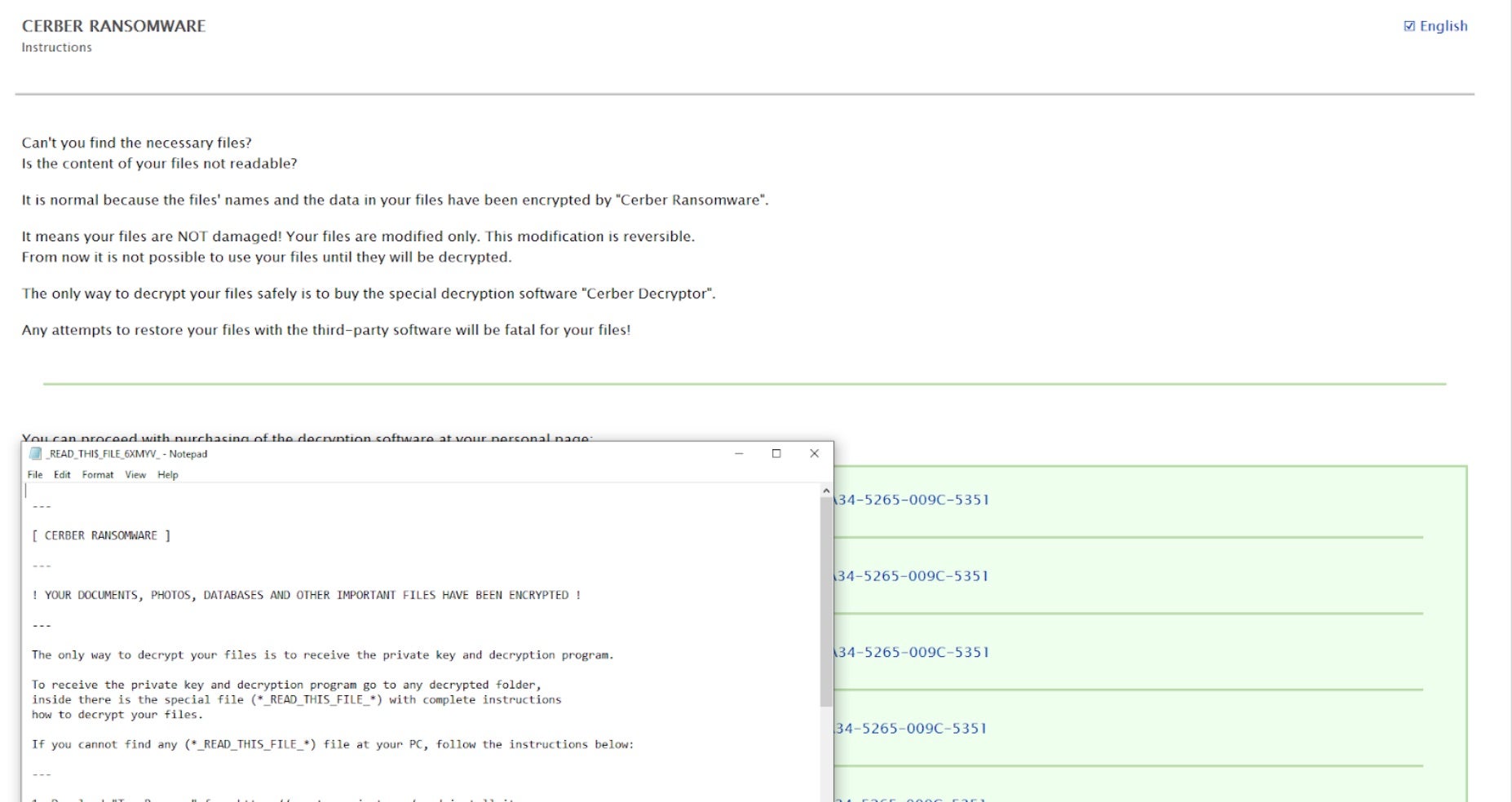
Task: Minimize the Notepad window
Action: pyautogui.click(x=739, y=454)
